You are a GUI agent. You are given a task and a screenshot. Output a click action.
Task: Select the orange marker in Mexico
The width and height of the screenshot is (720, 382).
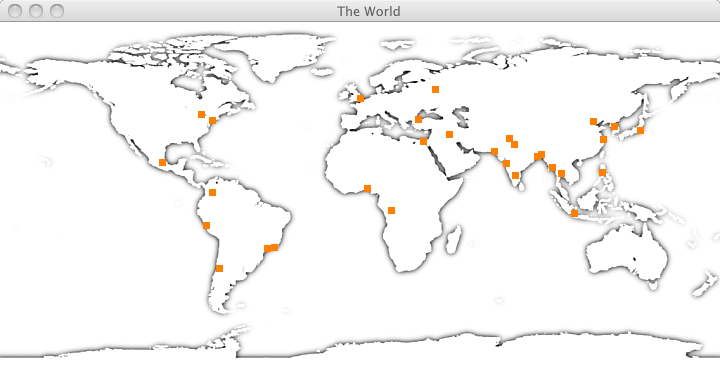(x=162, y=163)
